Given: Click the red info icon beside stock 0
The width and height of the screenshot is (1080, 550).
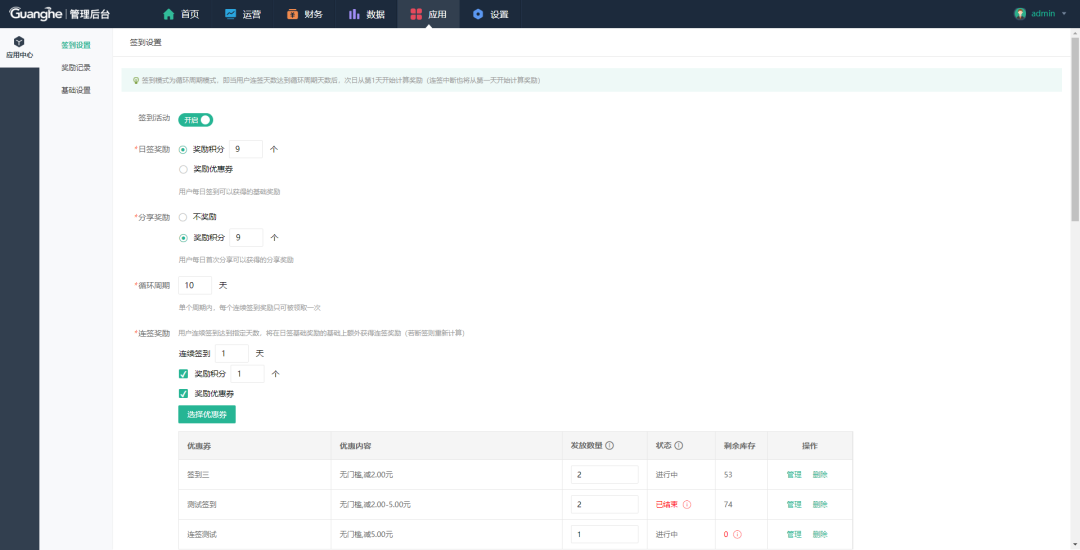Looking at the screenshot, I should tap(738, 534).
